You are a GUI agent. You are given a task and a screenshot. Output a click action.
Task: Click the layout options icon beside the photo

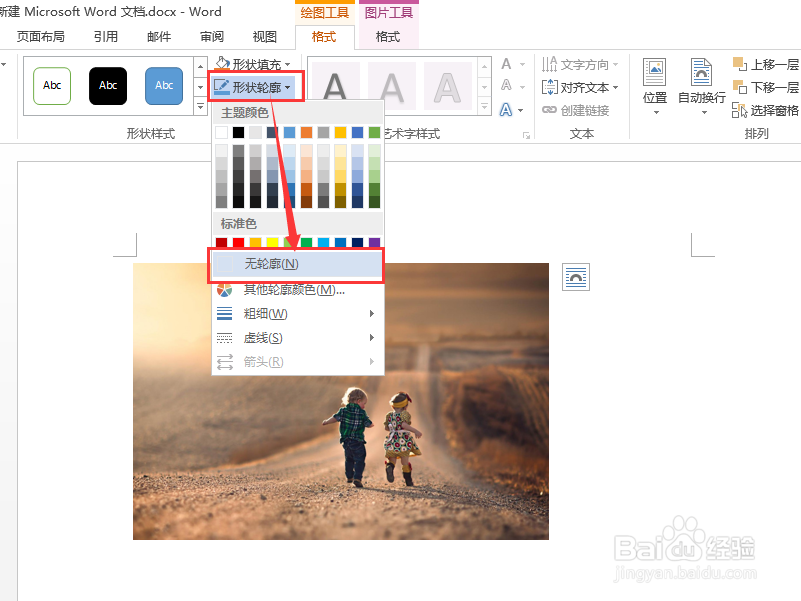click(x=575, y=277)
